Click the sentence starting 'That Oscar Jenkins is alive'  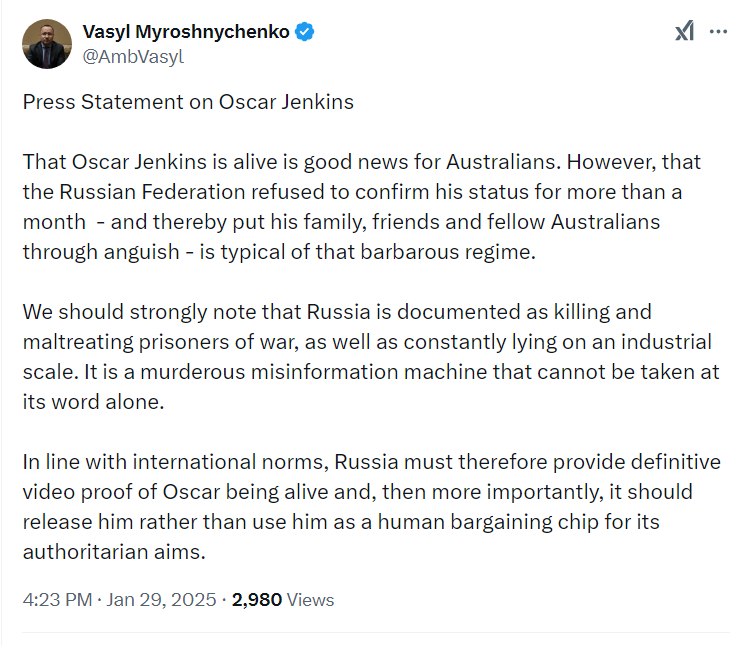point(290,162)
